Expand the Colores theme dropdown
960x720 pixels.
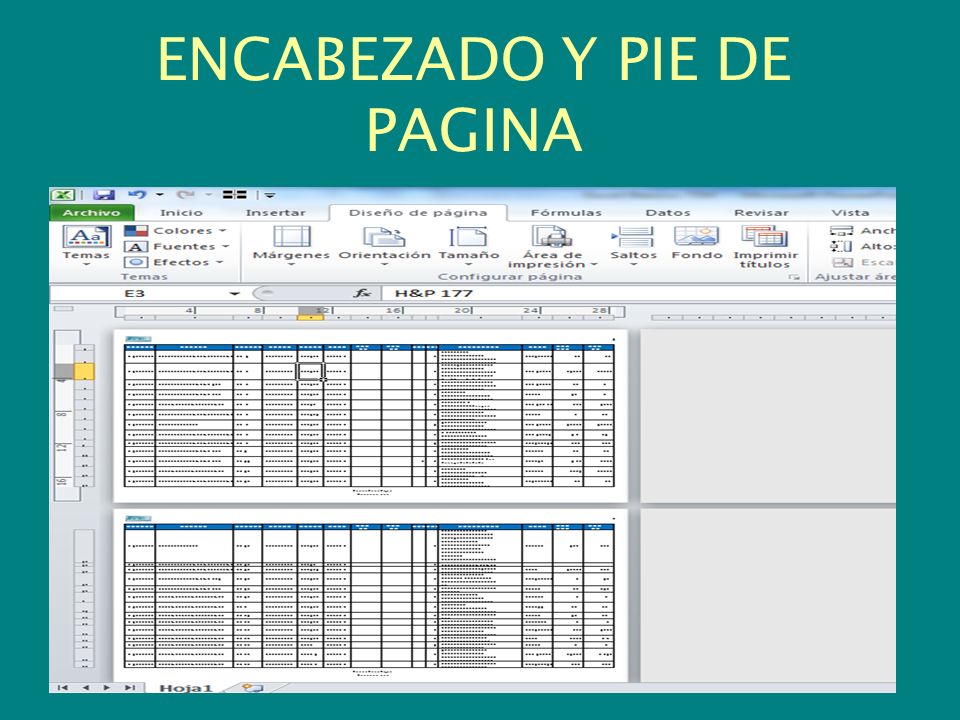coord(176,231)
